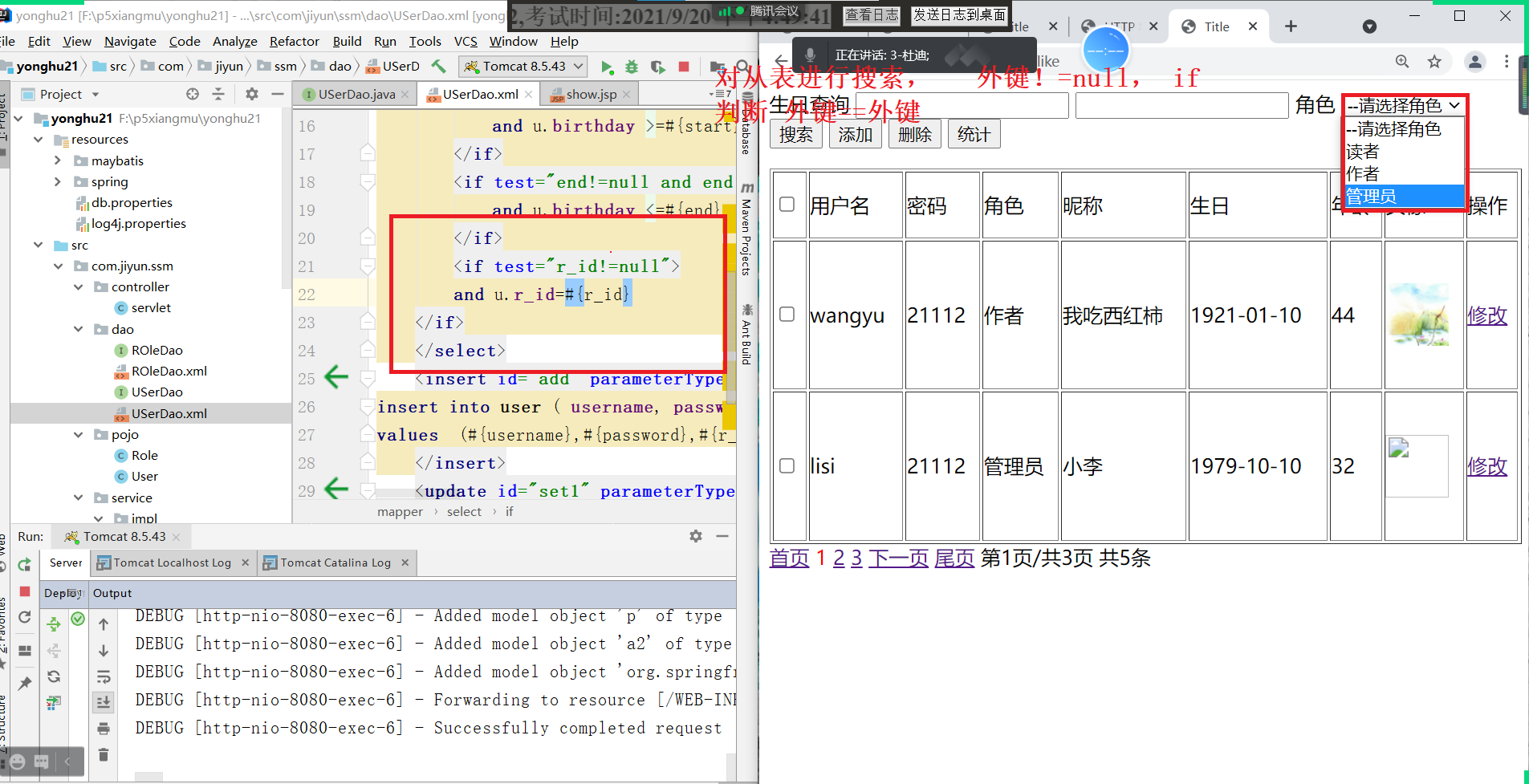
Task: Choose 管理员 in the role list
Action: click(1404, 197)
